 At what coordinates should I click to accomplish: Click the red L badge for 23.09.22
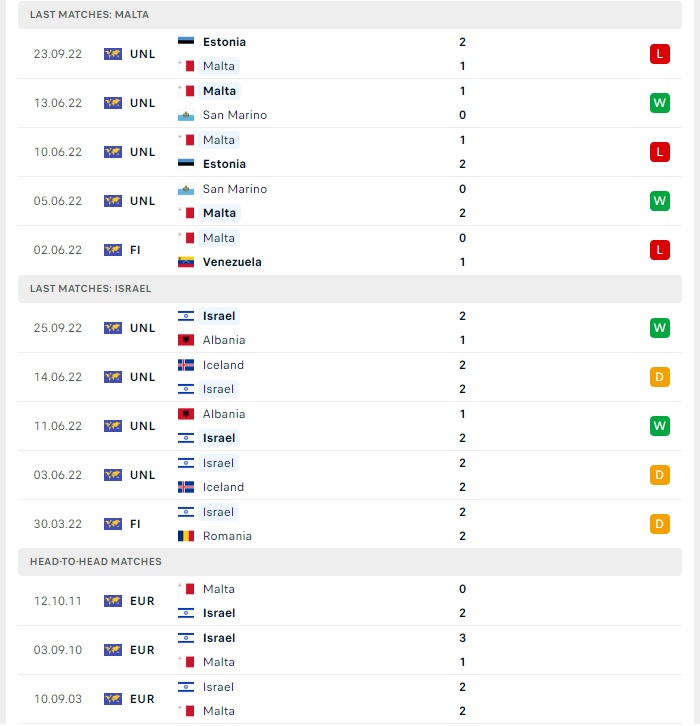click(659, 54)
